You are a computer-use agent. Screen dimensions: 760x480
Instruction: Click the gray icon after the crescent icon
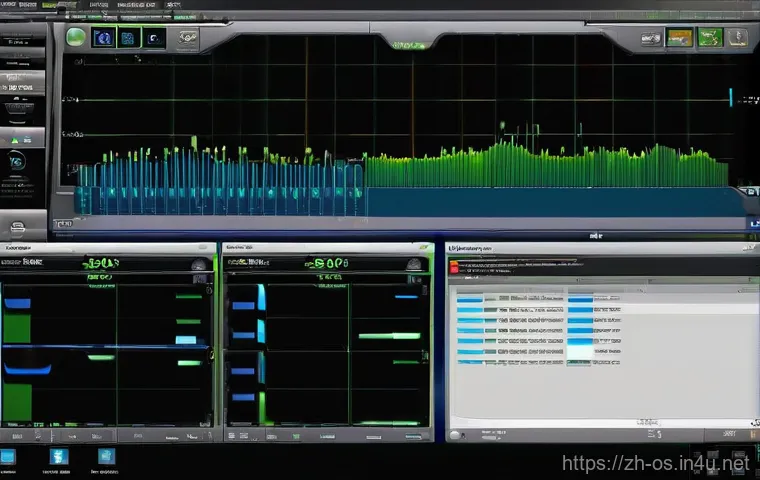[188, 38]
